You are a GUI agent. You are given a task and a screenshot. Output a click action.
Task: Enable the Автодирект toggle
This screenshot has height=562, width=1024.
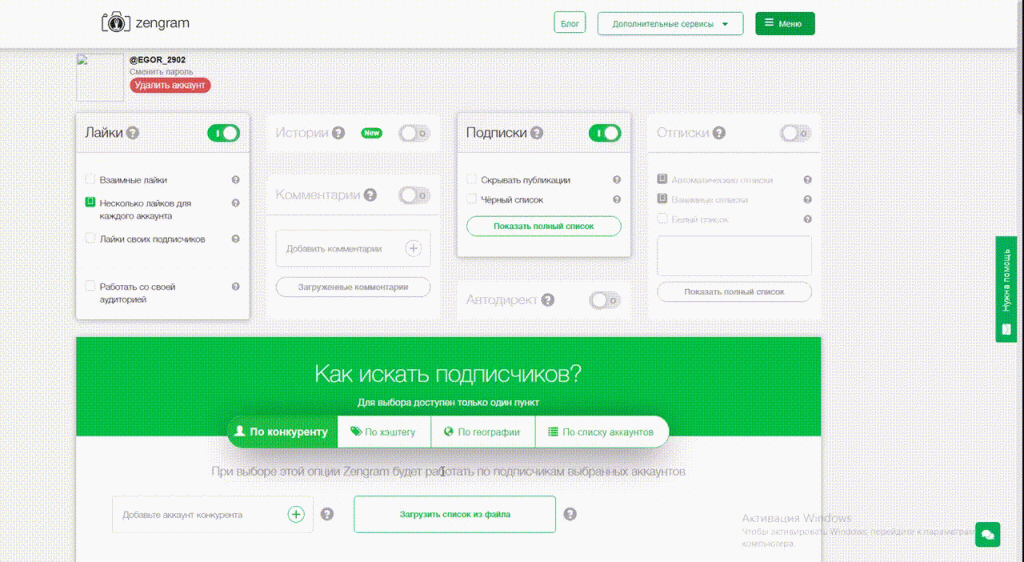605,299
